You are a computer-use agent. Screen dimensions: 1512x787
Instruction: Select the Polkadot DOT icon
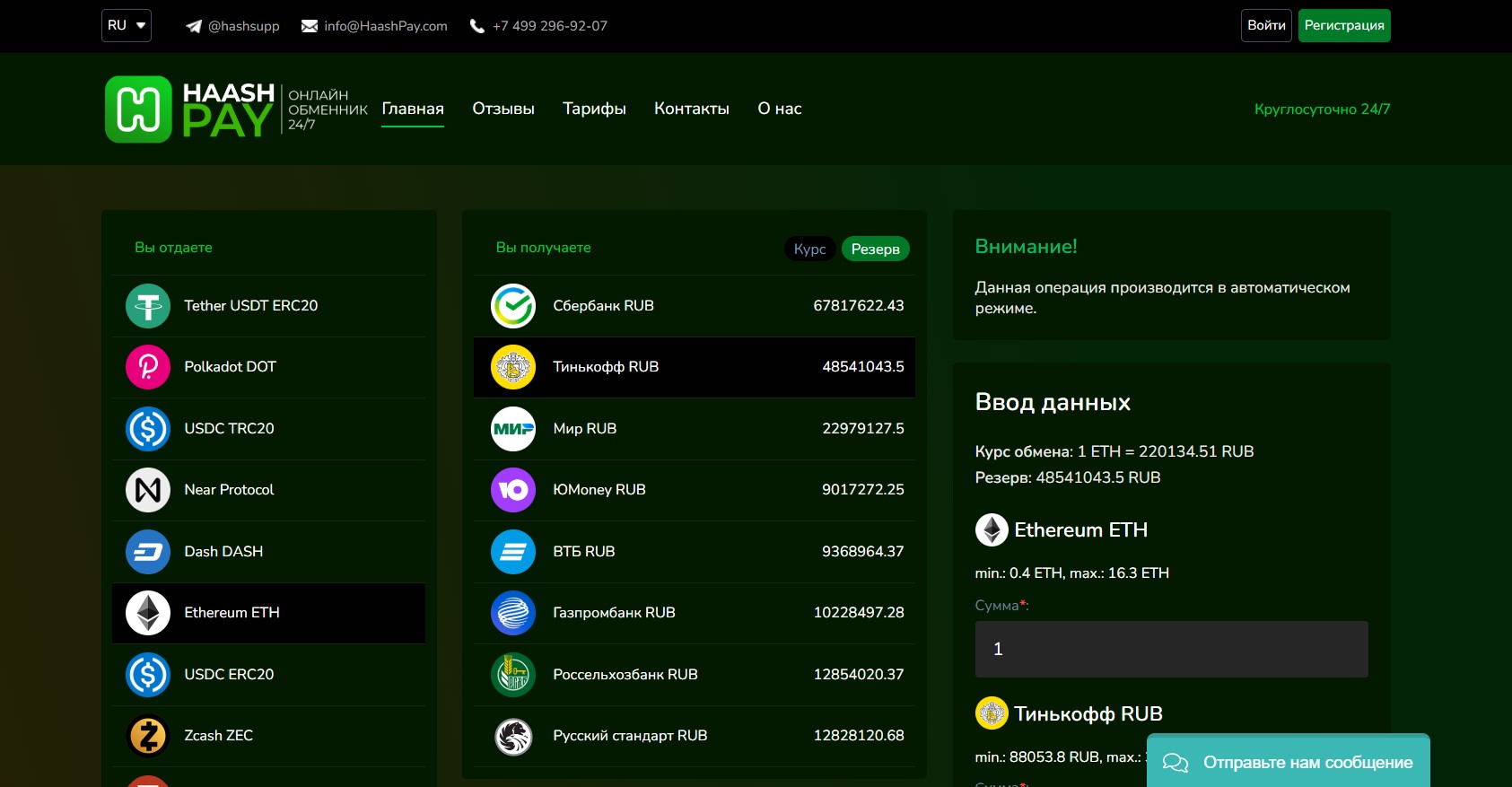click(148, 367)
